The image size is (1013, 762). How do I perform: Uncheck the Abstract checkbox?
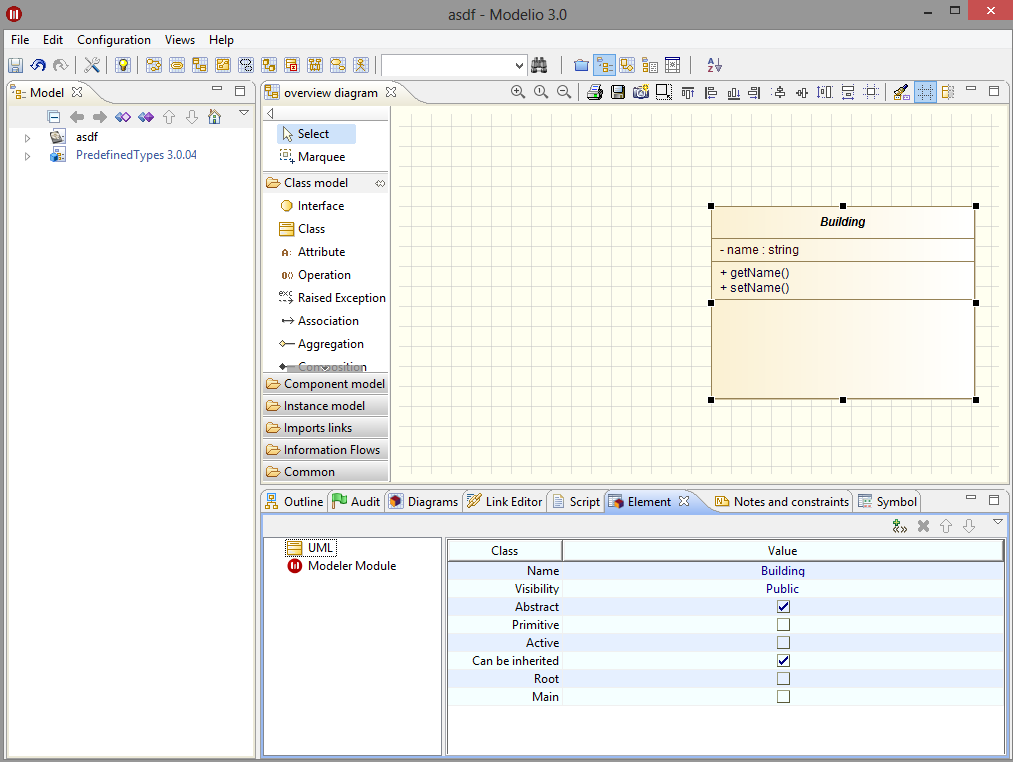click(x=783, y=607)
